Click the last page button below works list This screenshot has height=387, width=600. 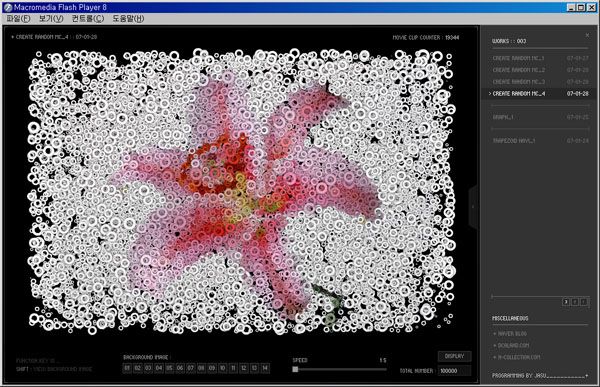[584, 302]
